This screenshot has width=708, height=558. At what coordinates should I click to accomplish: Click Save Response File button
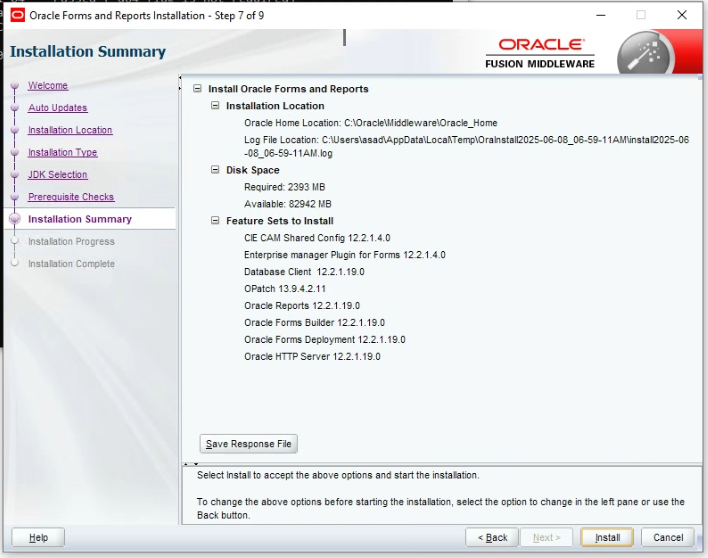coord(248,444)
